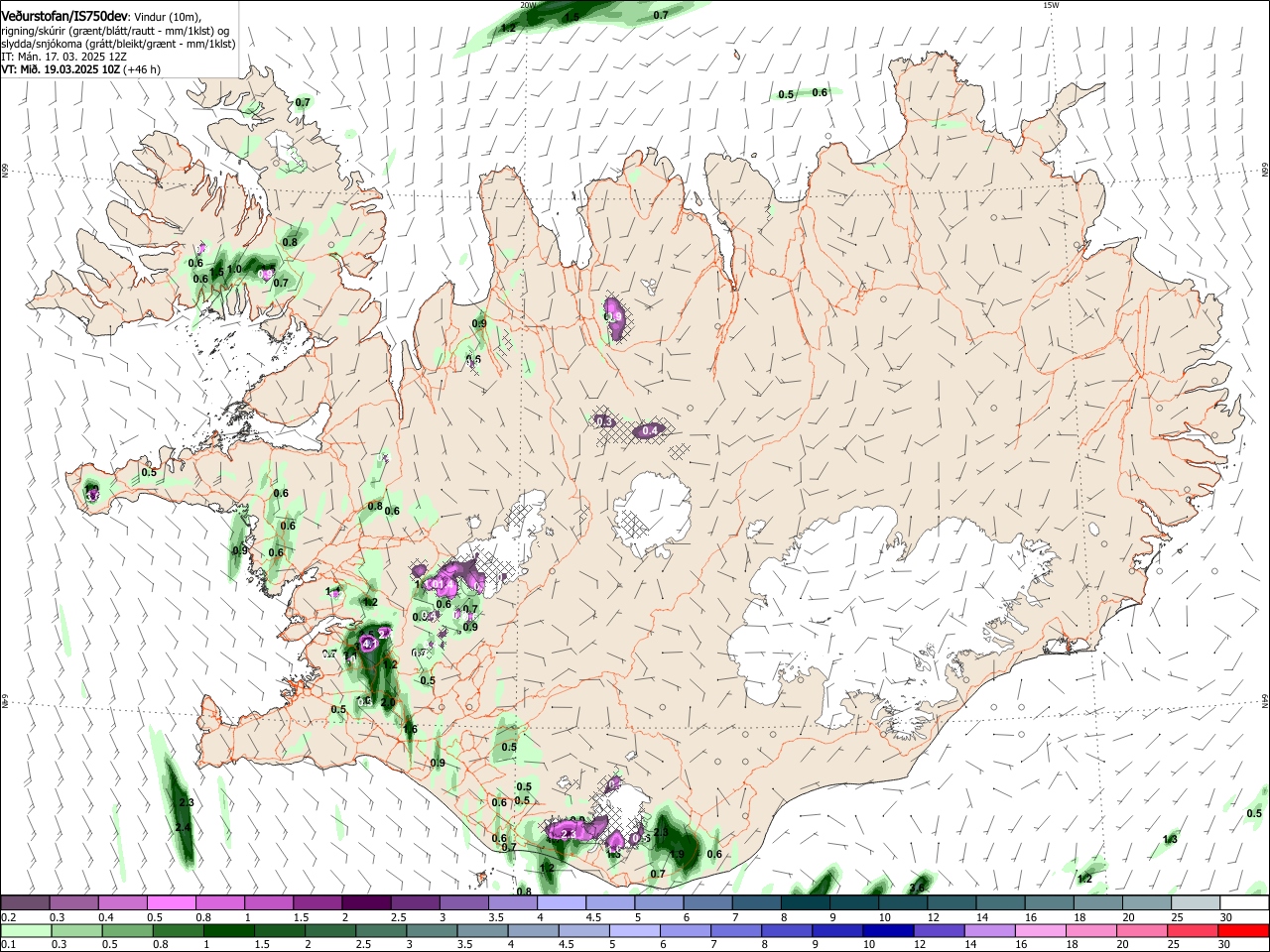
Task: Select snow legend swatch between 6 and 7
Action: tap(706, 902)
